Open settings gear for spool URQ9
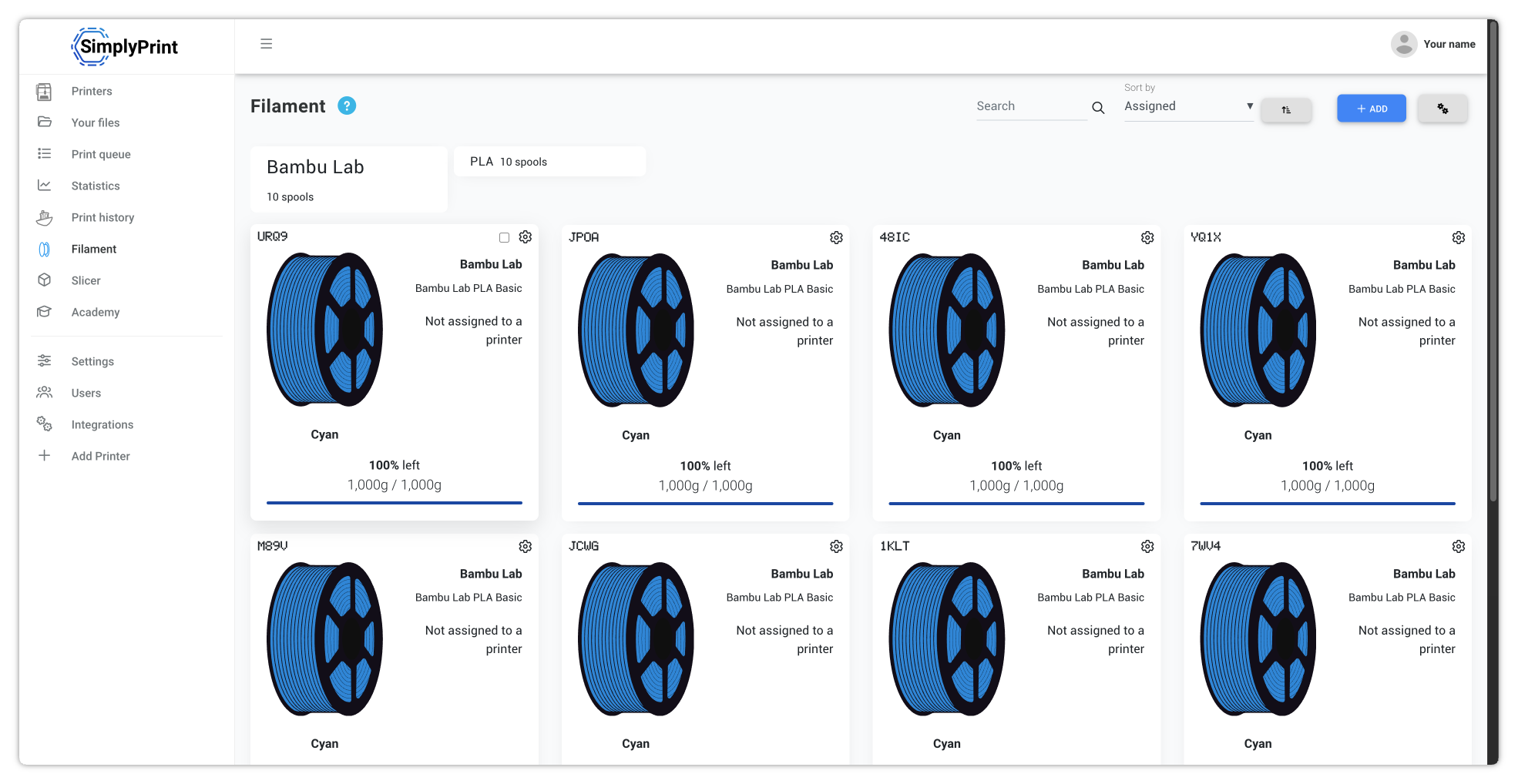 (526, 237)
